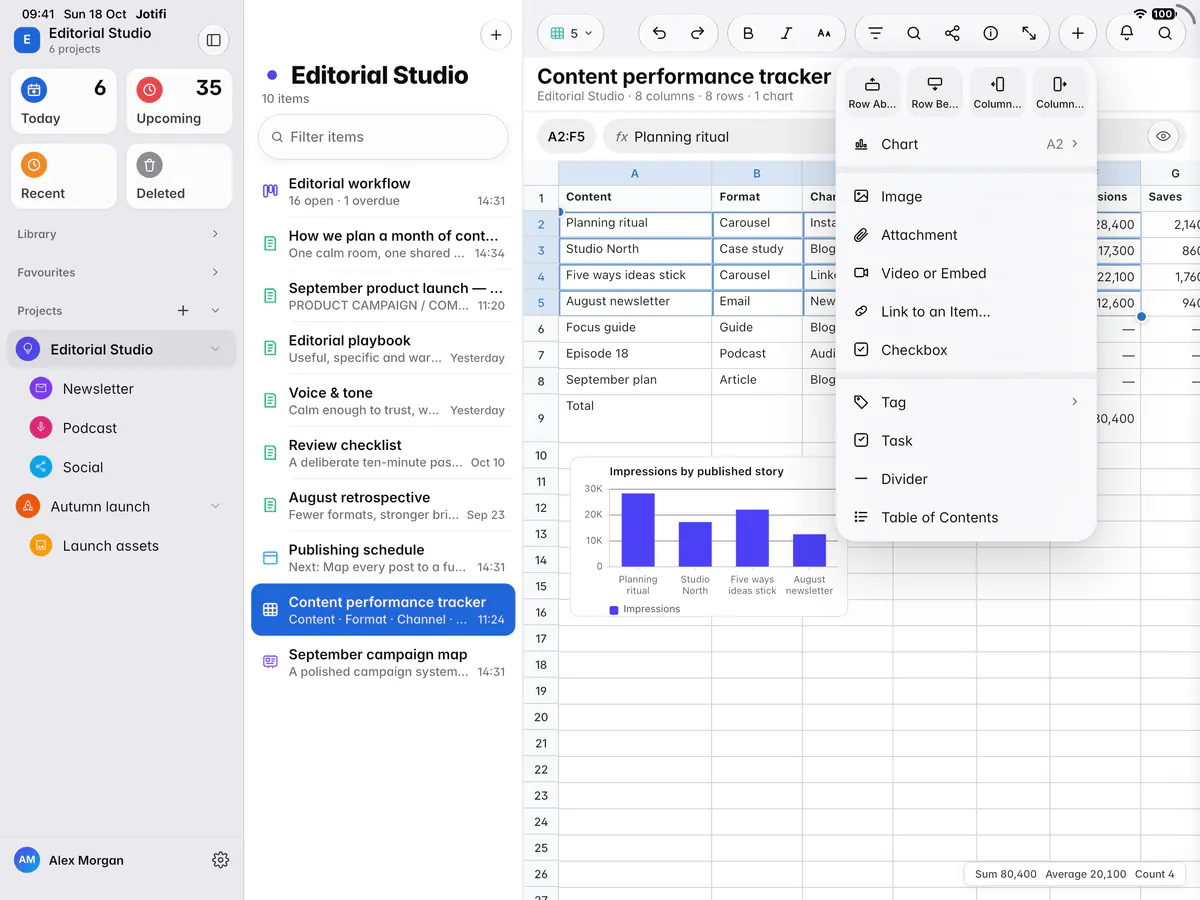Image resolution: width=1200 pixels, height=900 pixels.
Task: Click the Impressions legend color swatch
Action: (614, 609)
